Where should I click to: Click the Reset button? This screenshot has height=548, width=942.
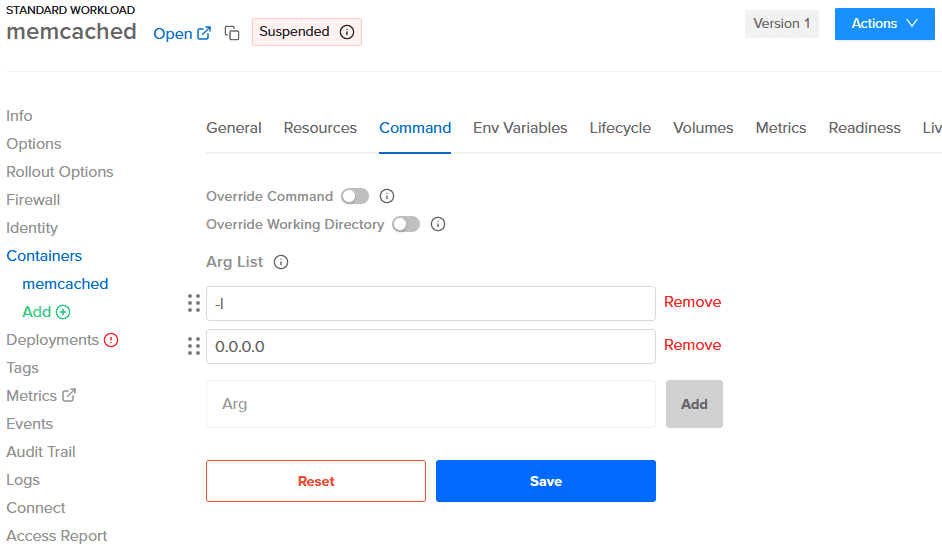coord(316,481)
